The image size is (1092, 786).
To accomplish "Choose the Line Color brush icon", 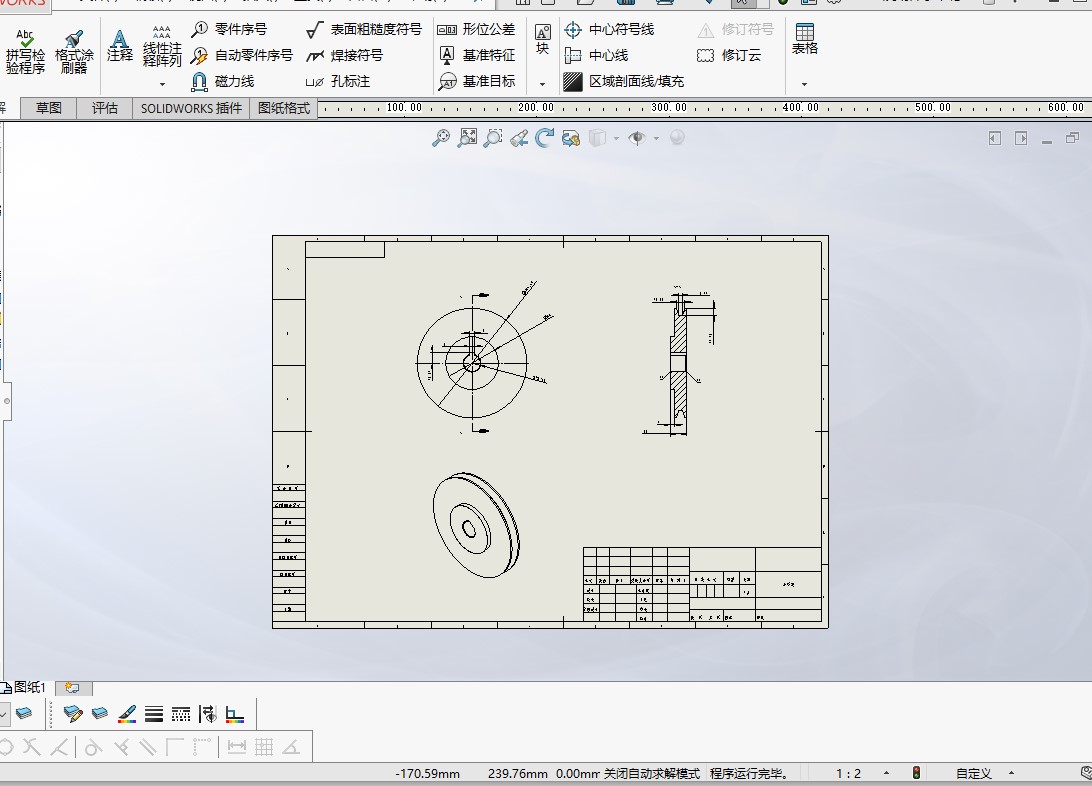I will click(x=127, y=714).
